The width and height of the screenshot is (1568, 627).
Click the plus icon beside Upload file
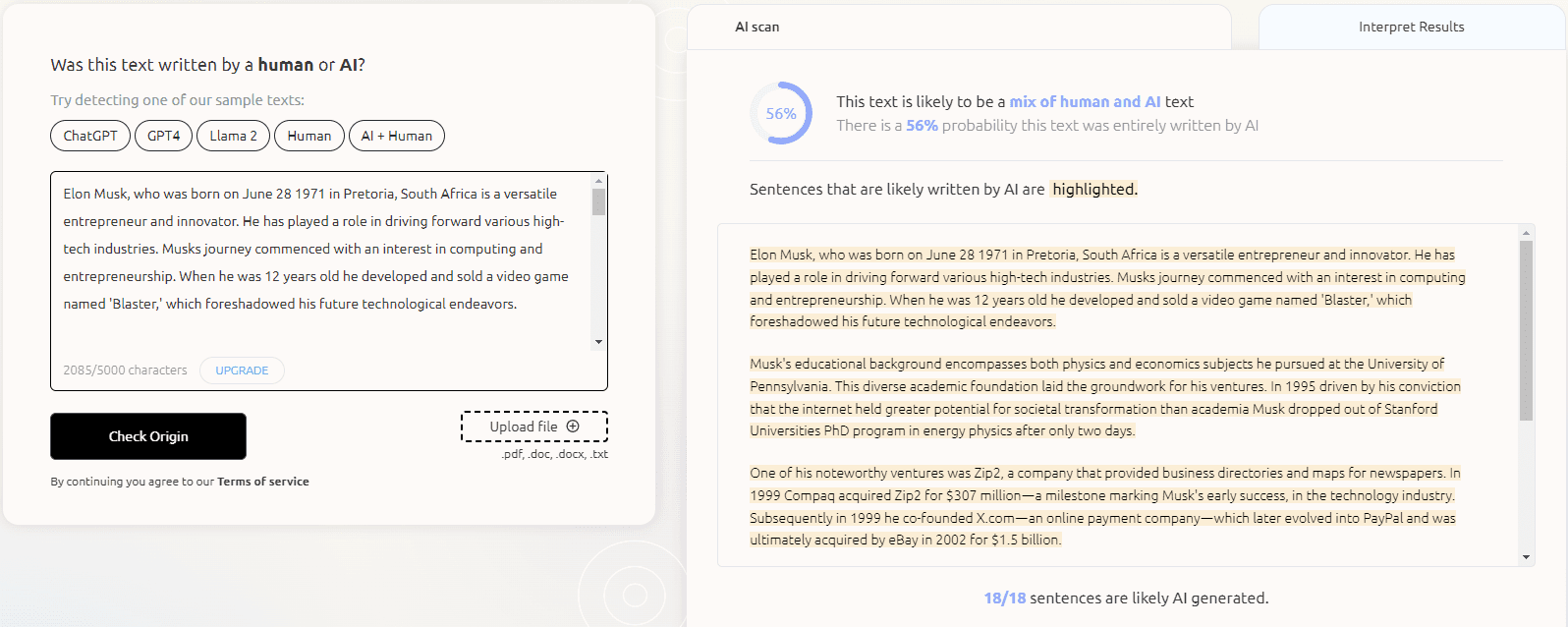[573, 427]
